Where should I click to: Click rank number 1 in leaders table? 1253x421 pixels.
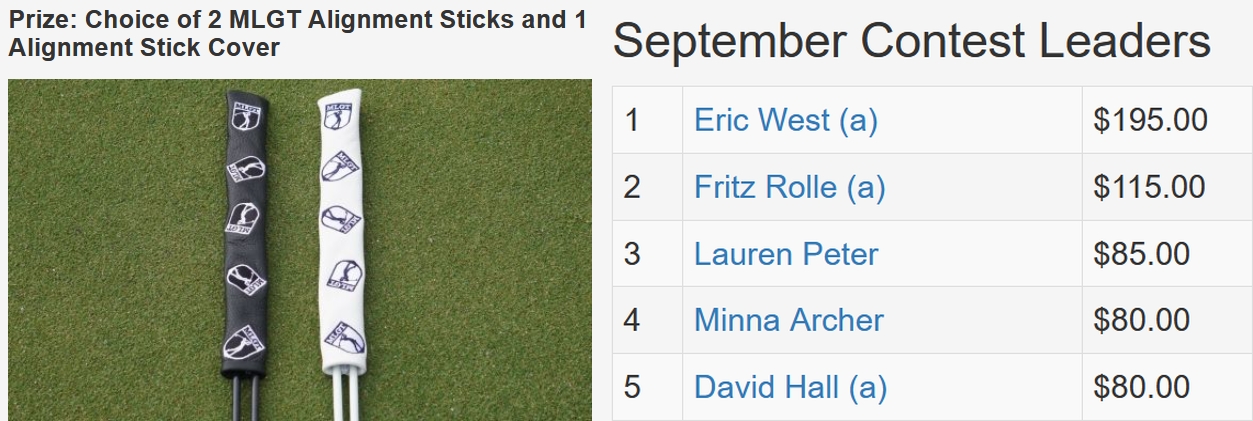tap(631, 120)
